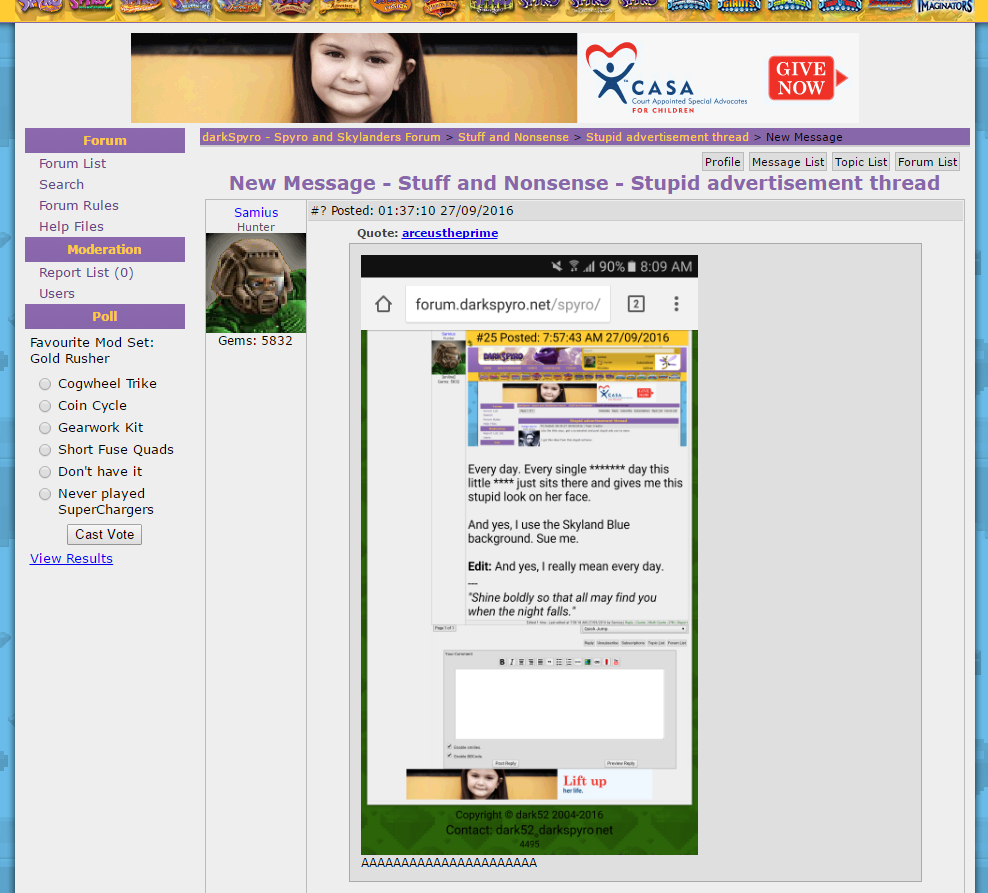Open Report List in Moderation menu
This screenshot has height=893, width=988.
tap(86, 273)
